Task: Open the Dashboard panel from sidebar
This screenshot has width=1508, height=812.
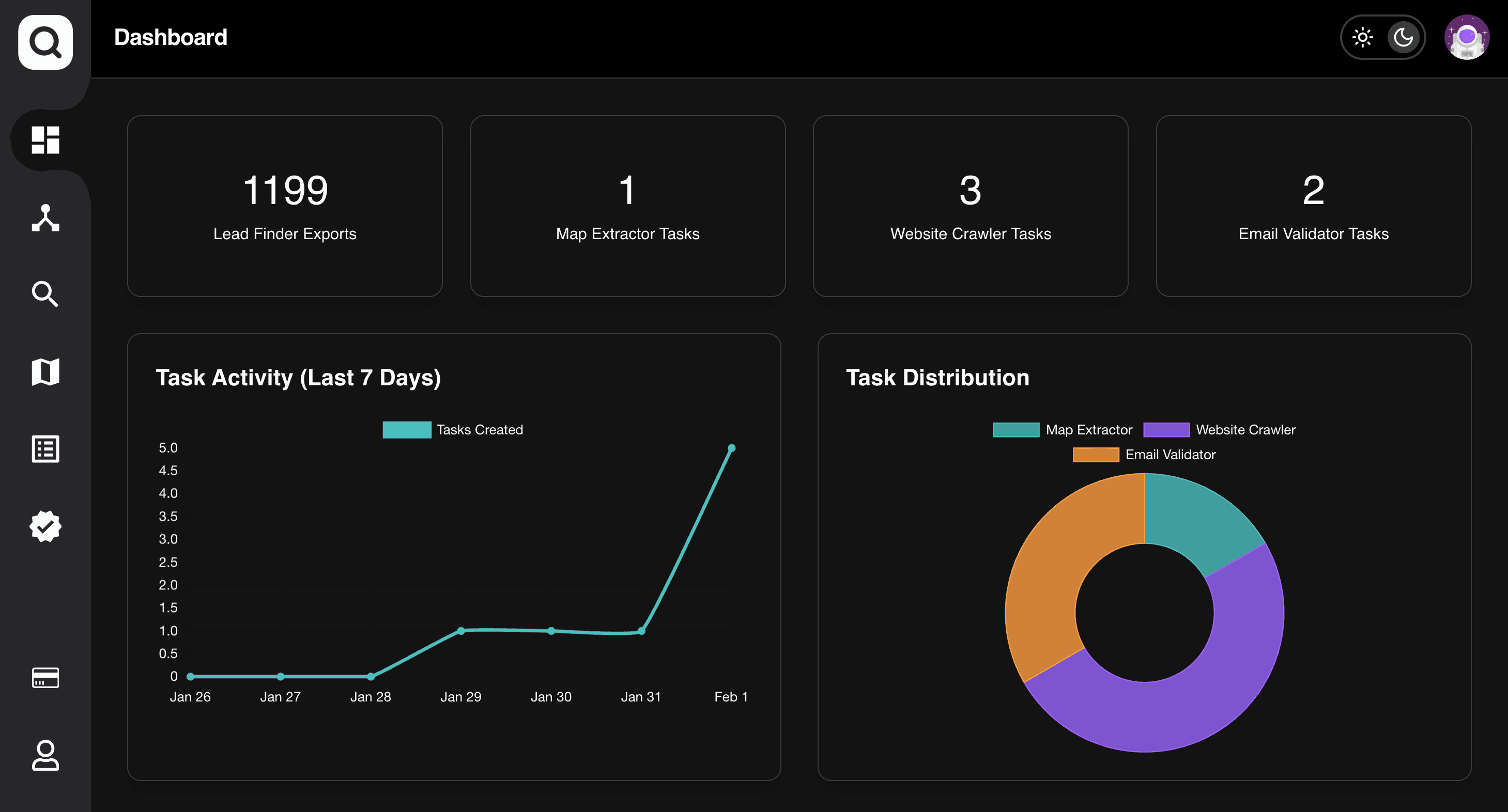Action: point(45,139)
